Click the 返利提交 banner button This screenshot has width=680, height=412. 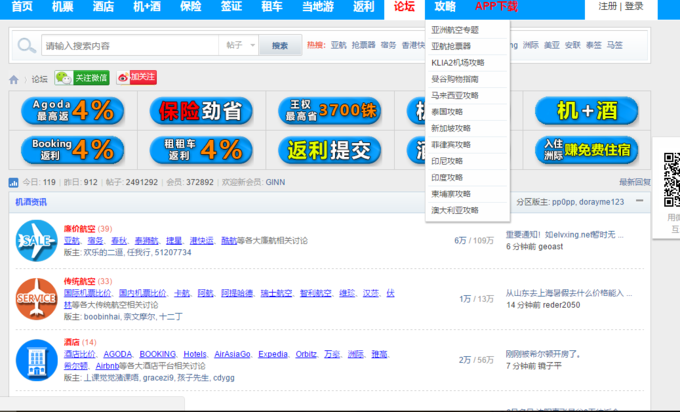[x=330, y=150]
